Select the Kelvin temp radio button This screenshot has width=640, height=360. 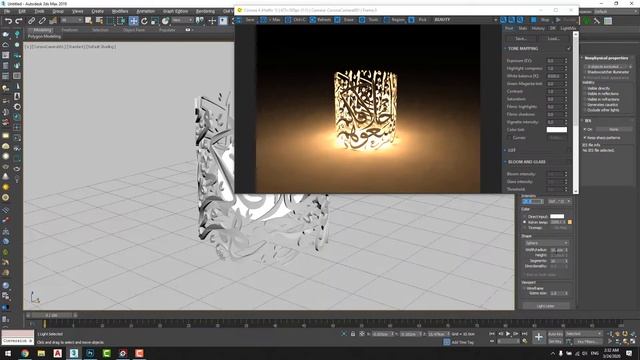pyautogui.click(x=524, y=222)
